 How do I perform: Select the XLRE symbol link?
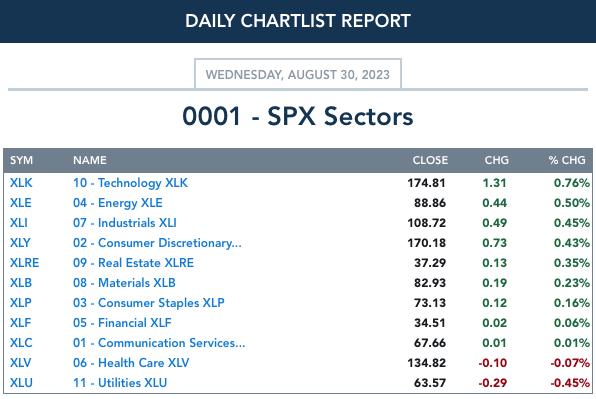pyautogui.click(x=24, y=263)
